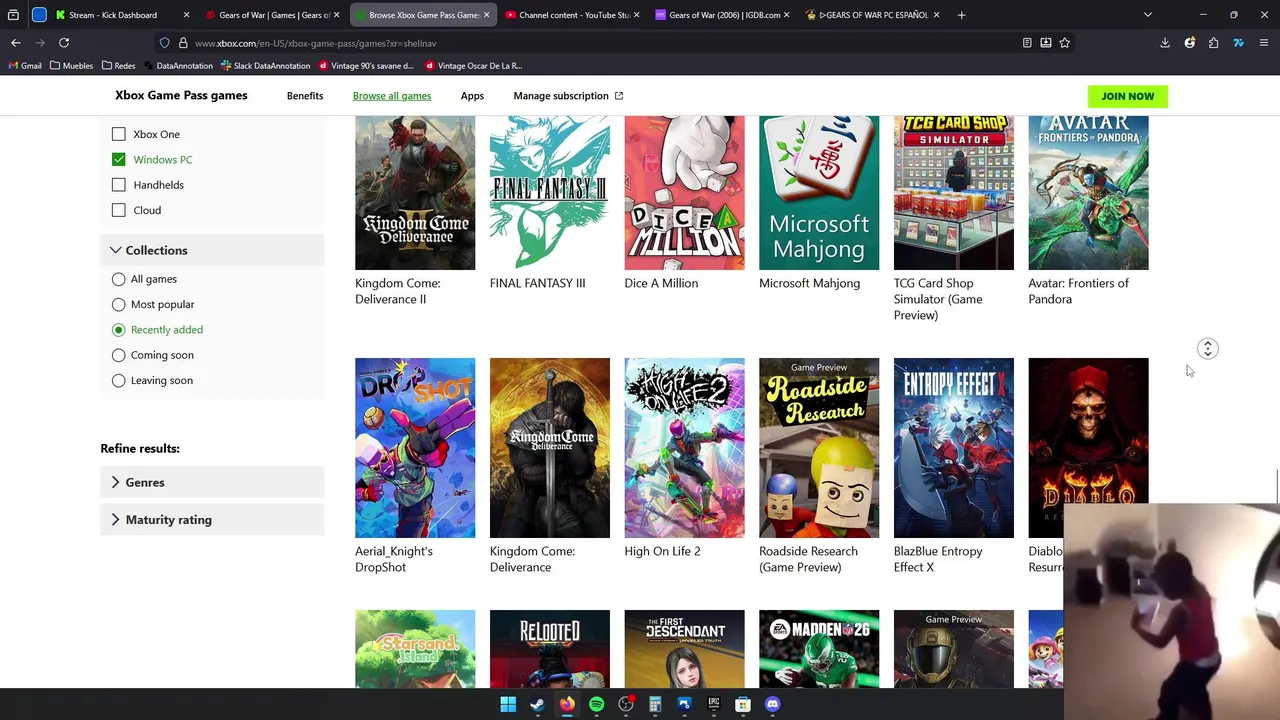Open Calculator from the taskbar

[x=655, y=704]
